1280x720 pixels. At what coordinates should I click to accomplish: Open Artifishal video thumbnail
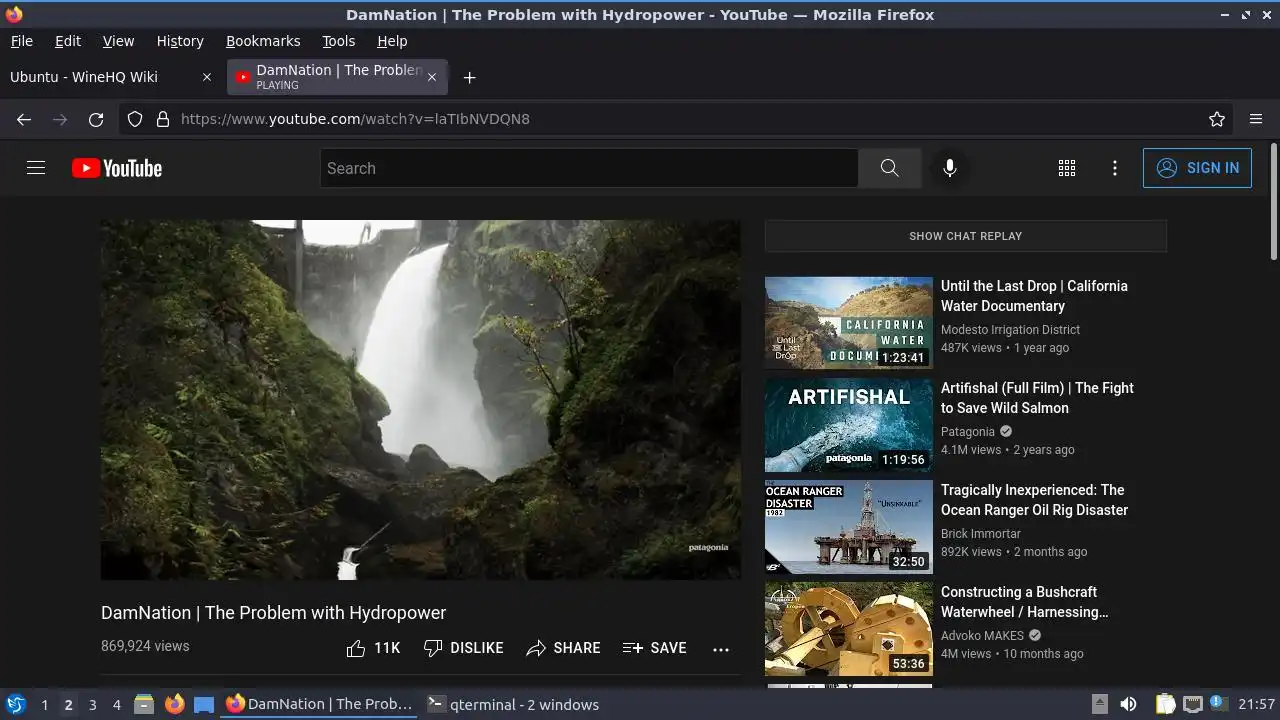pyautogui.click(x=849, y=425)
